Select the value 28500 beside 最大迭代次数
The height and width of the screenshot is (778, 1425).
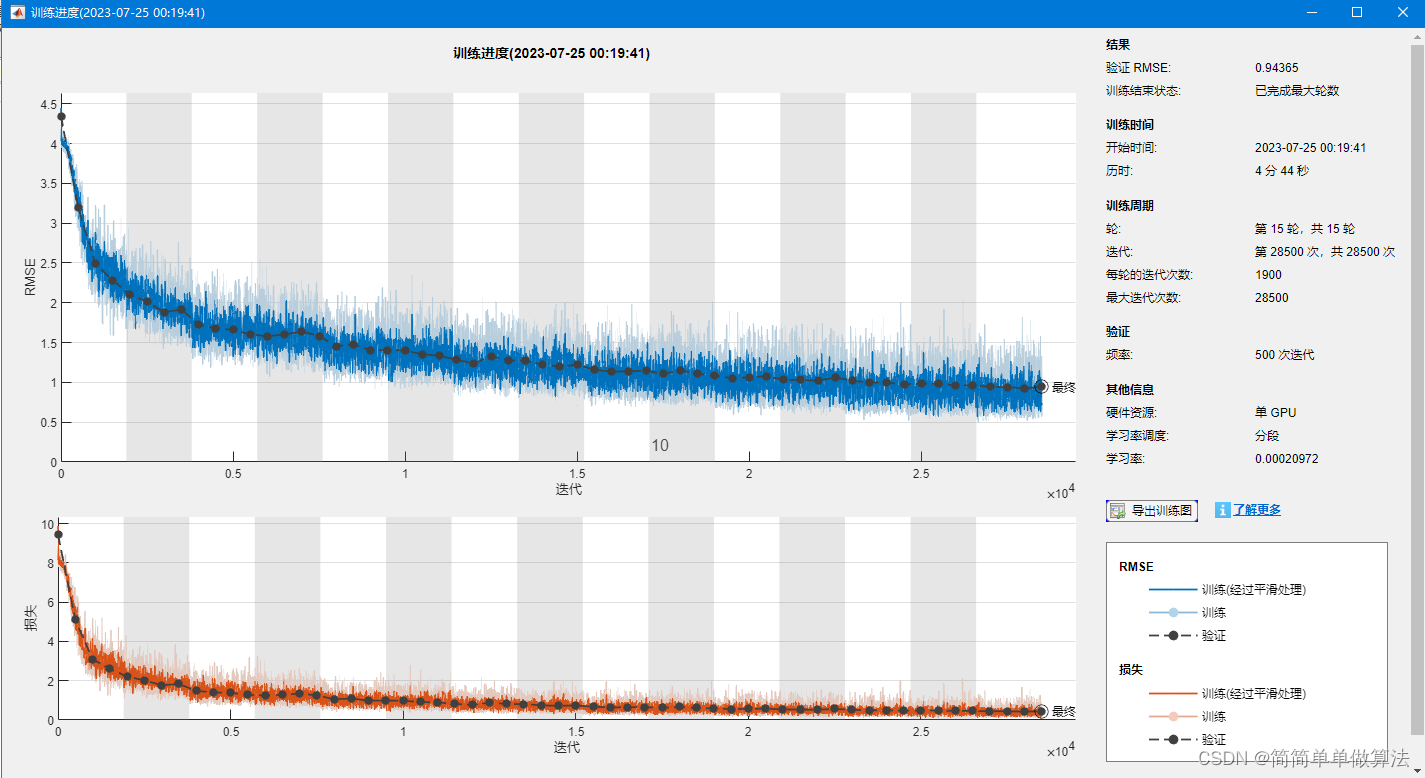click(x=1272, y=298)
